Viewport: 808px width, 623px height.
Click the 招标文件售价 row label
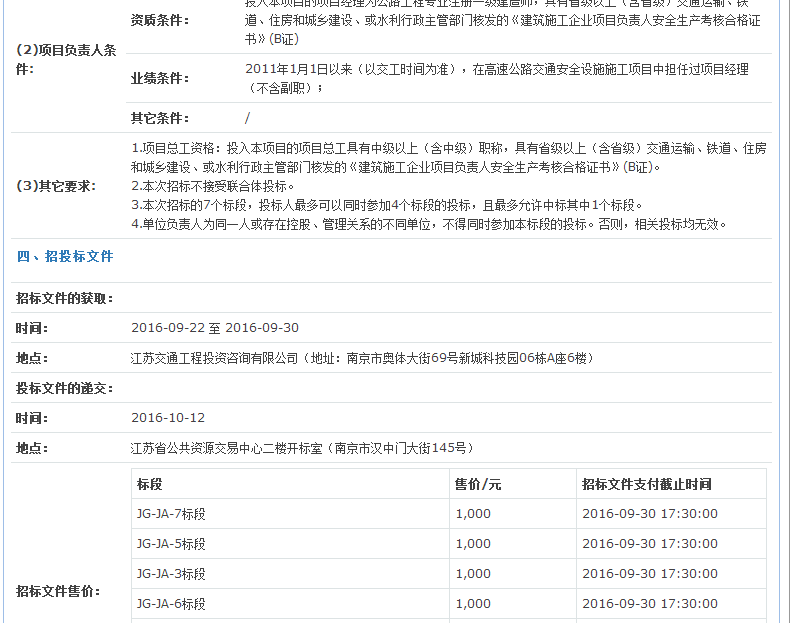58,591
